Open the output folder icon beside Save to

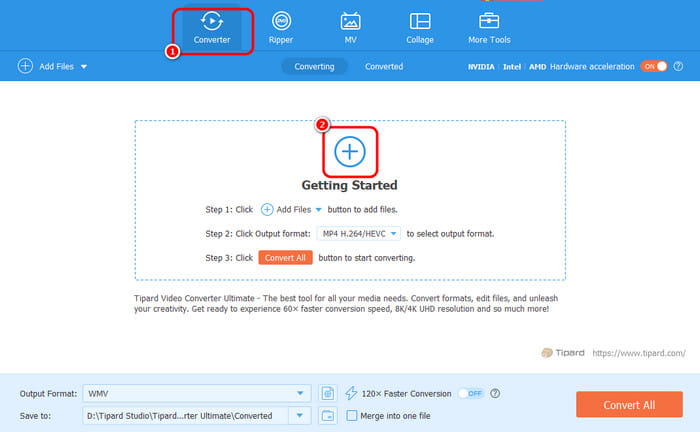[328, 415]
